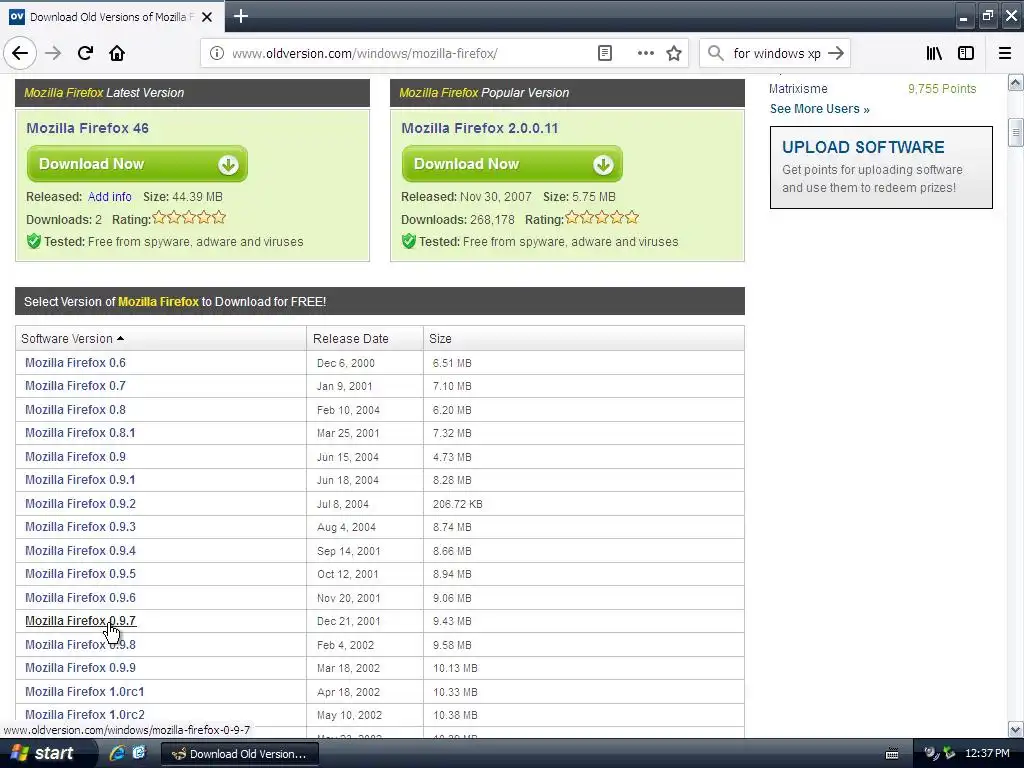Viewport: 1024px width, 768px height.
Task: Open the on-screen keyboard tray icon
Action: click(891, 754)
